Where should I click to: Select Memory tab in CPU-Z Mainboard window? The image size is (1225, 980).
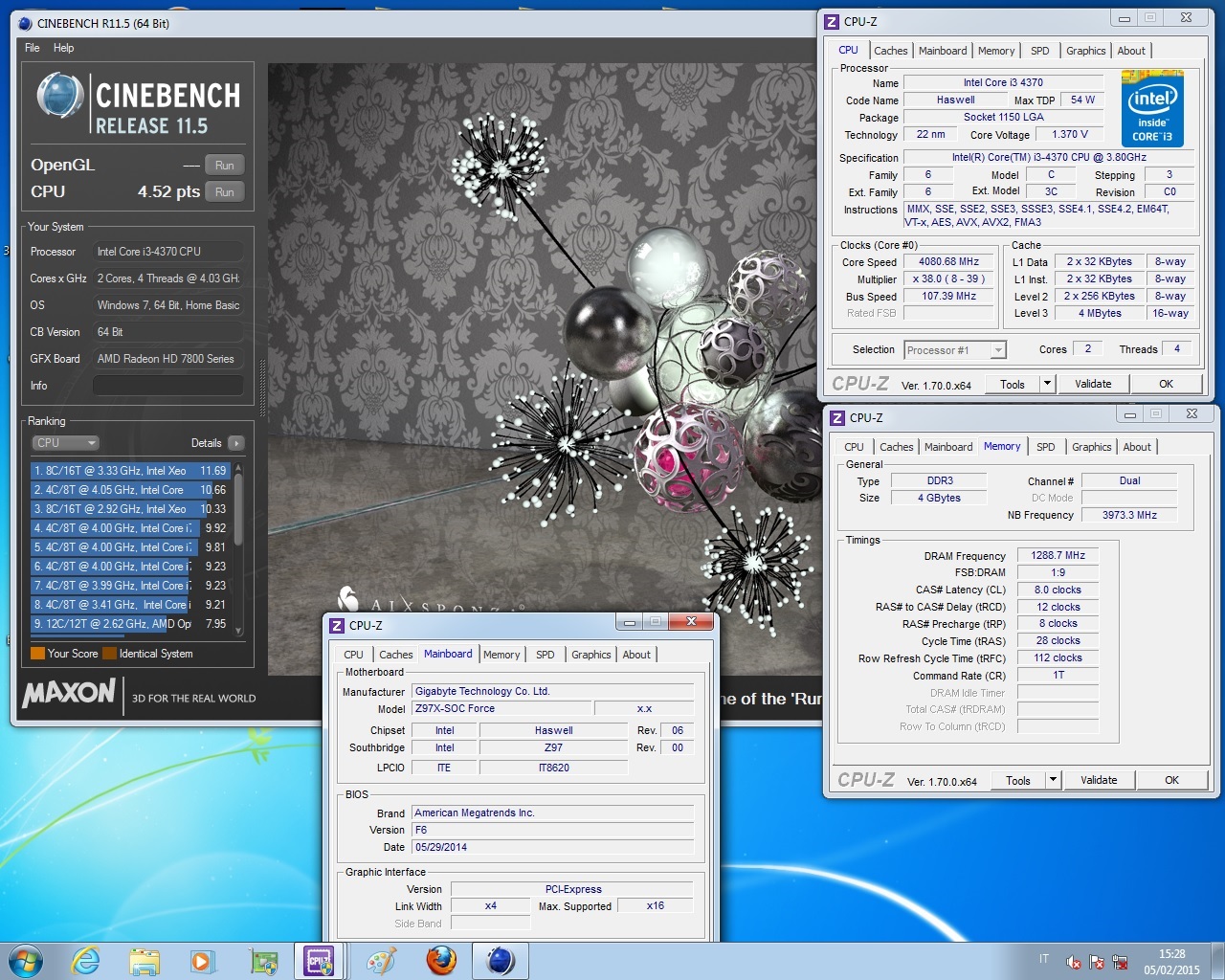[x=501, y=655]
